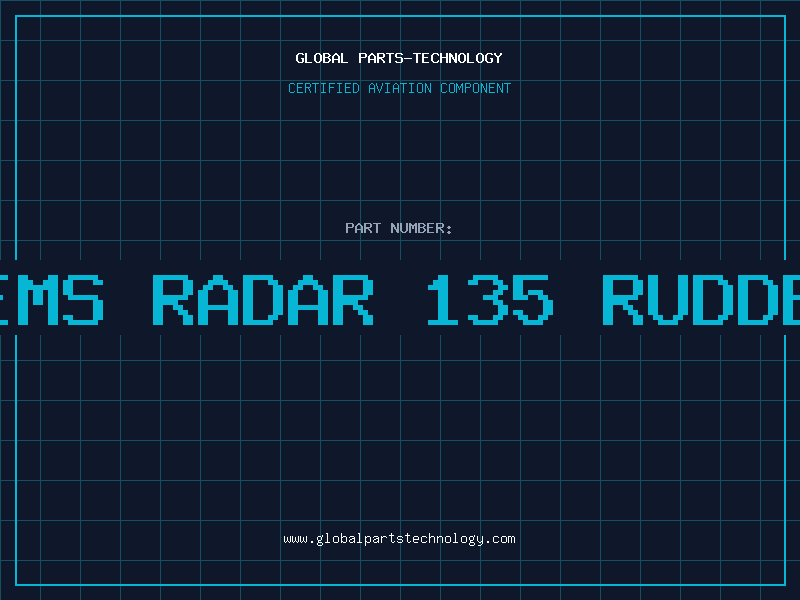
Task: Click the large '135' number
Action: [x=490, y=299]
